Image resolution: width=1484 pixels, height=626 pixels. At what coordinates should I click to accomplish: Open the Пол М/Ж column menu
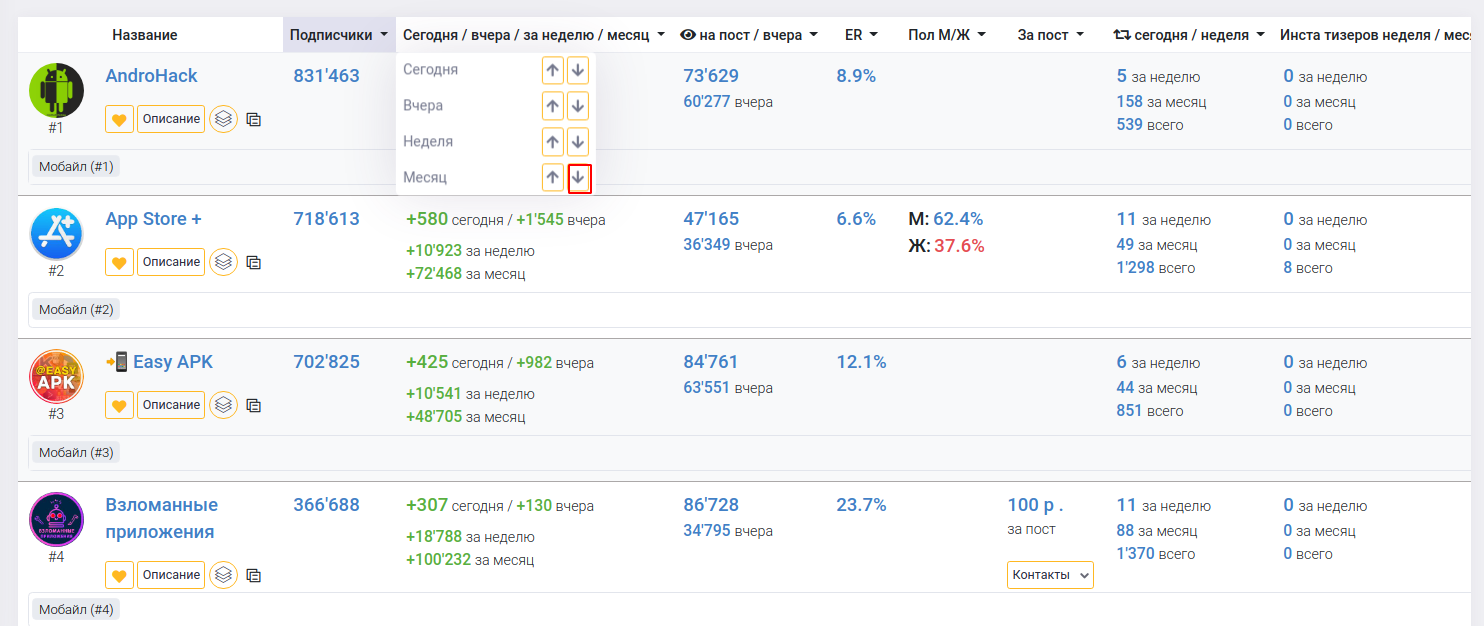[x=946, y=35]
